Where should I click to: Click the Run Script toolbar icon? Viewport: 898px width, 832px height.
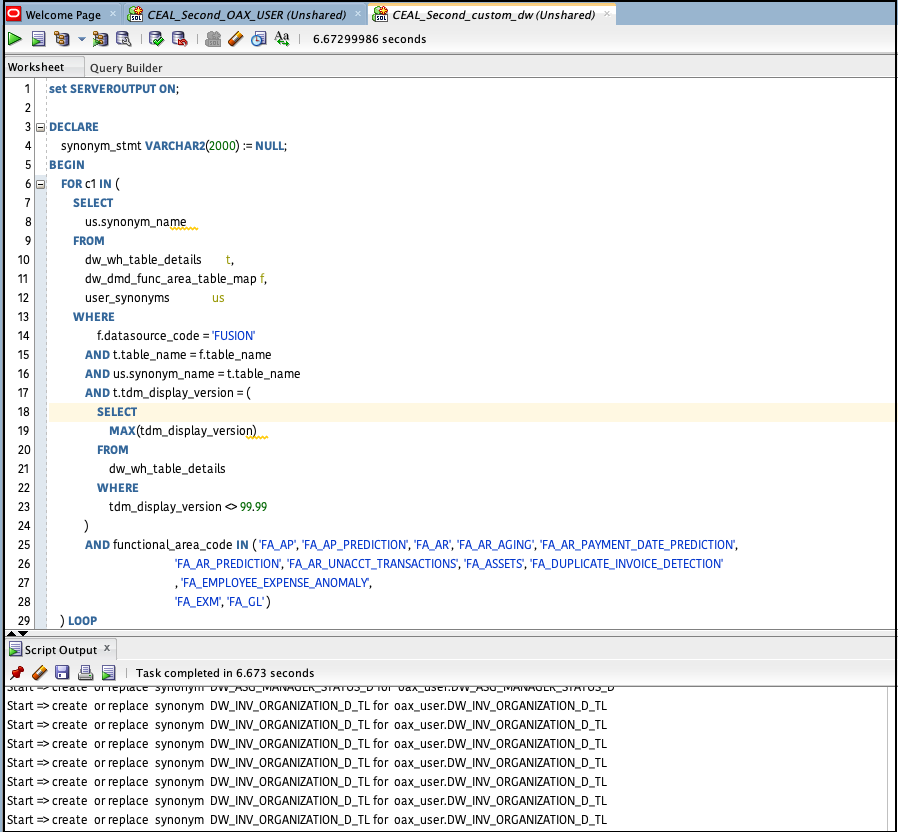38,39
